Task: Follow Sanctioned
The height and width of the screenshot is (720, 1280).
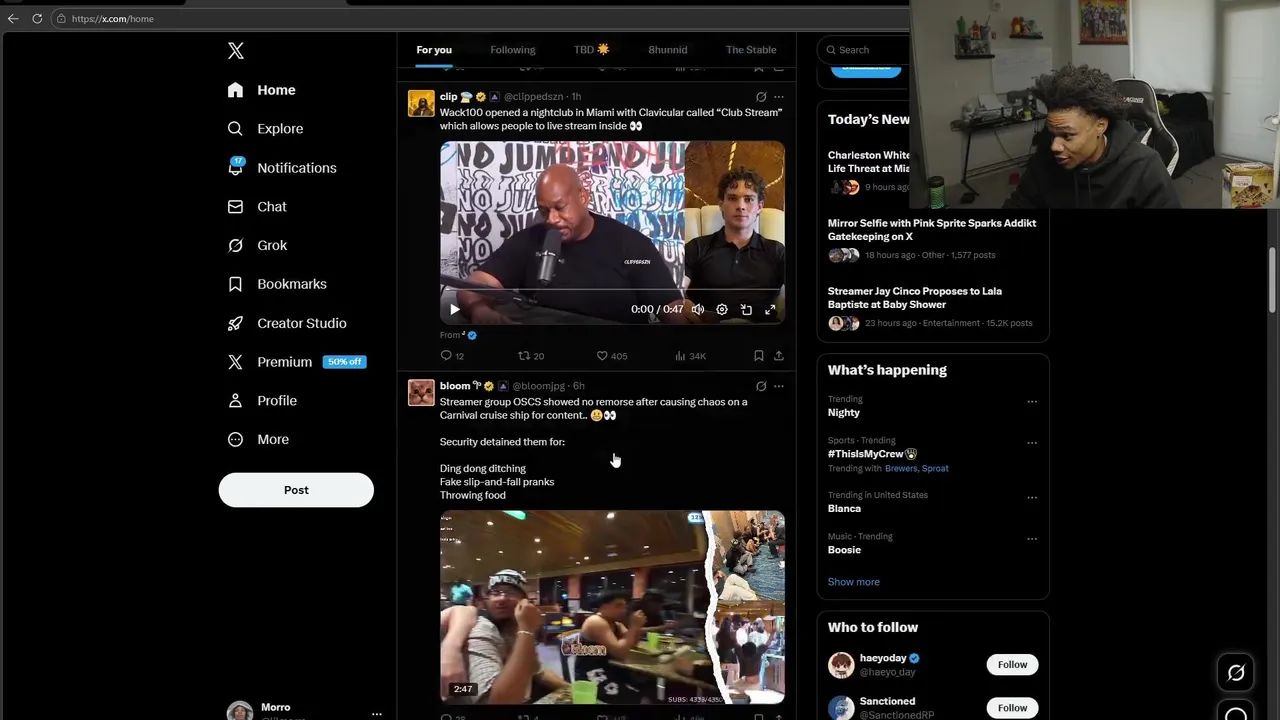Action: point(1012,708)
